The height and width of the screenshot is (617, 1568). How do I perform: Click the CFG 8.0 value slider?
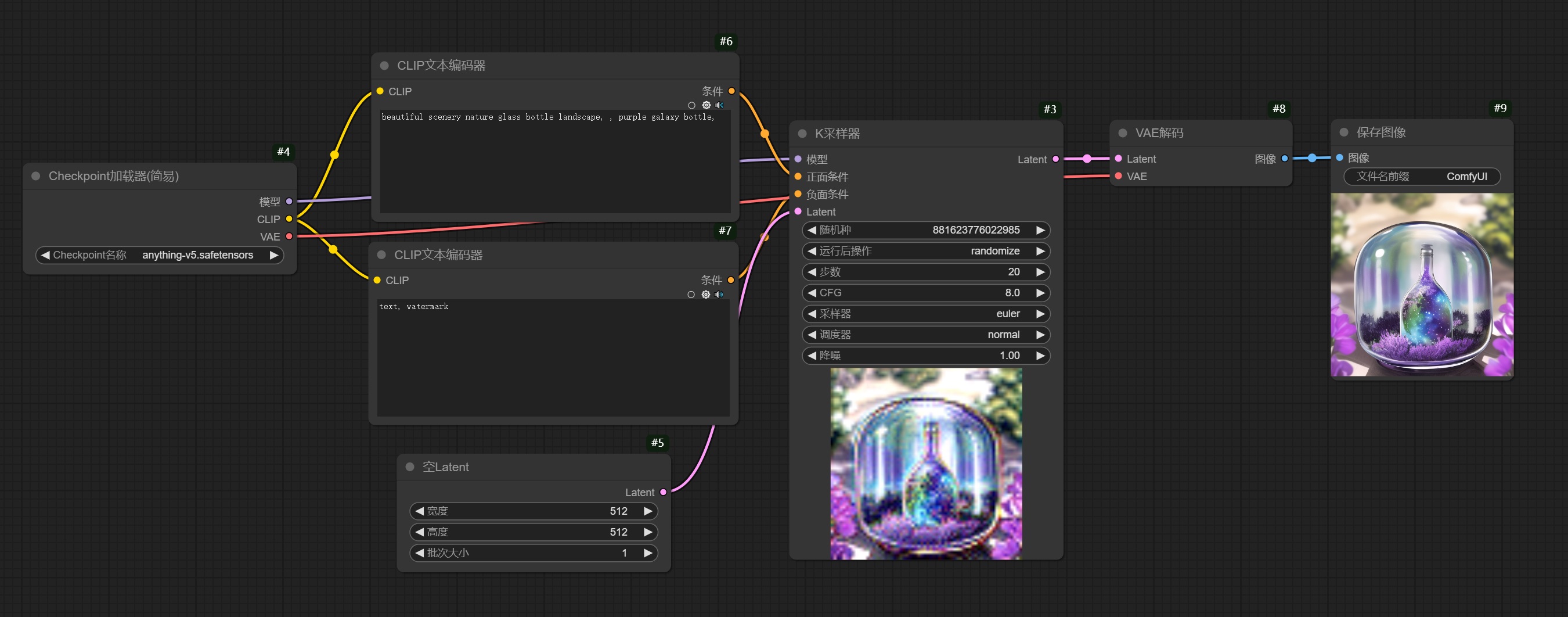(925, 293)
